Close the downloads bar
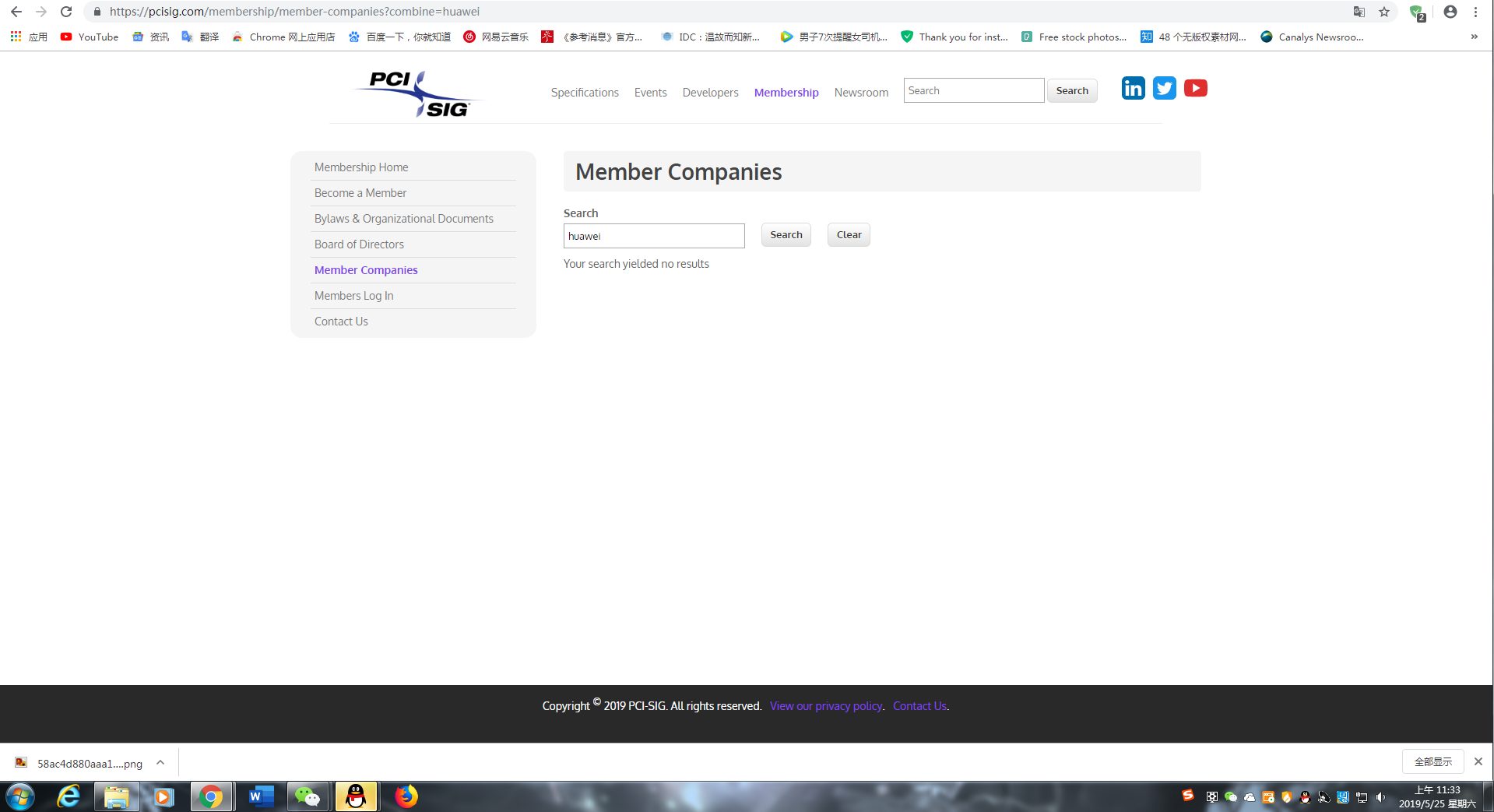 tap(1478, 761)
